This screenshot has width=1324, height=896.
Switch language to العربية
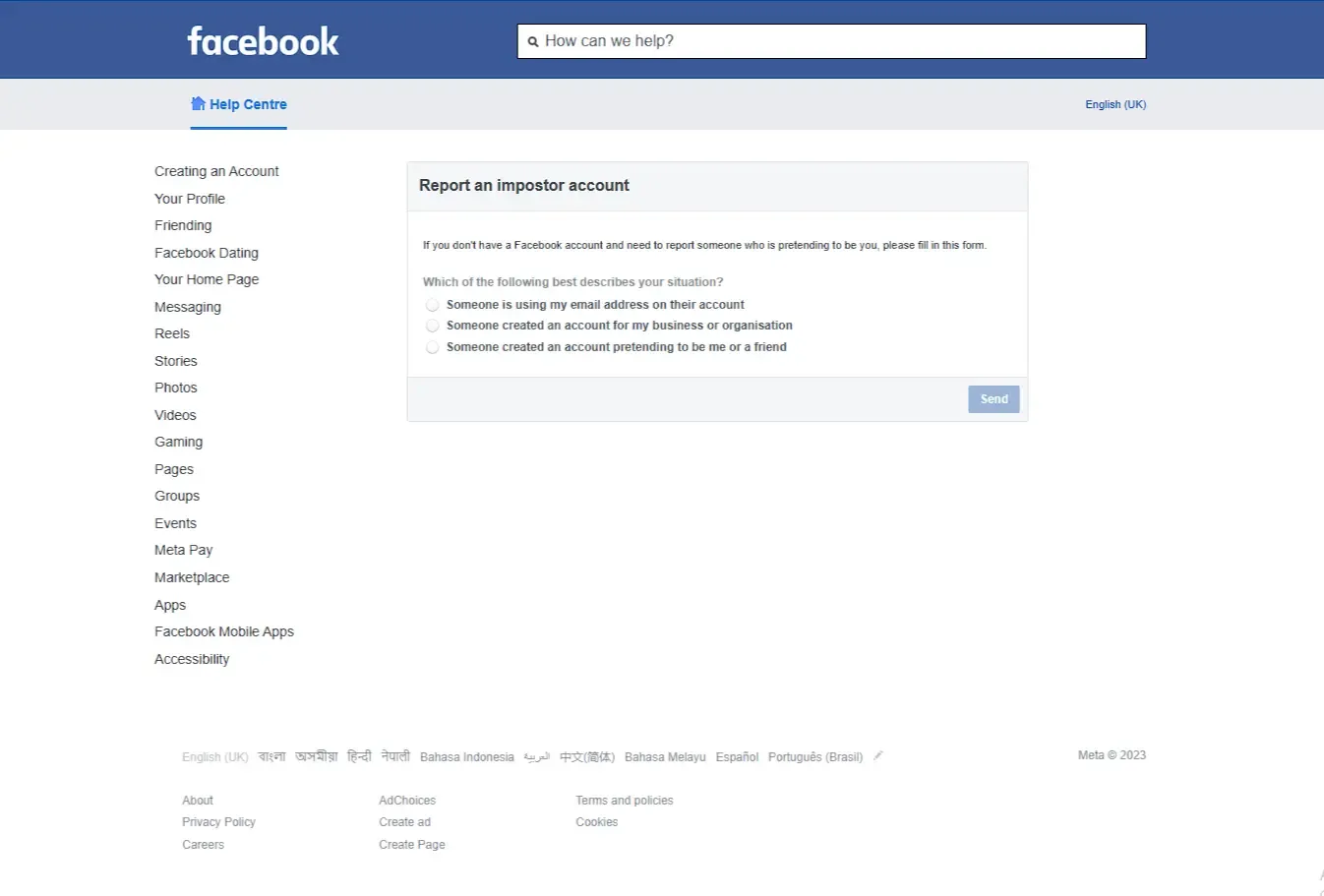pyautogui.click(x=536, y=756)
